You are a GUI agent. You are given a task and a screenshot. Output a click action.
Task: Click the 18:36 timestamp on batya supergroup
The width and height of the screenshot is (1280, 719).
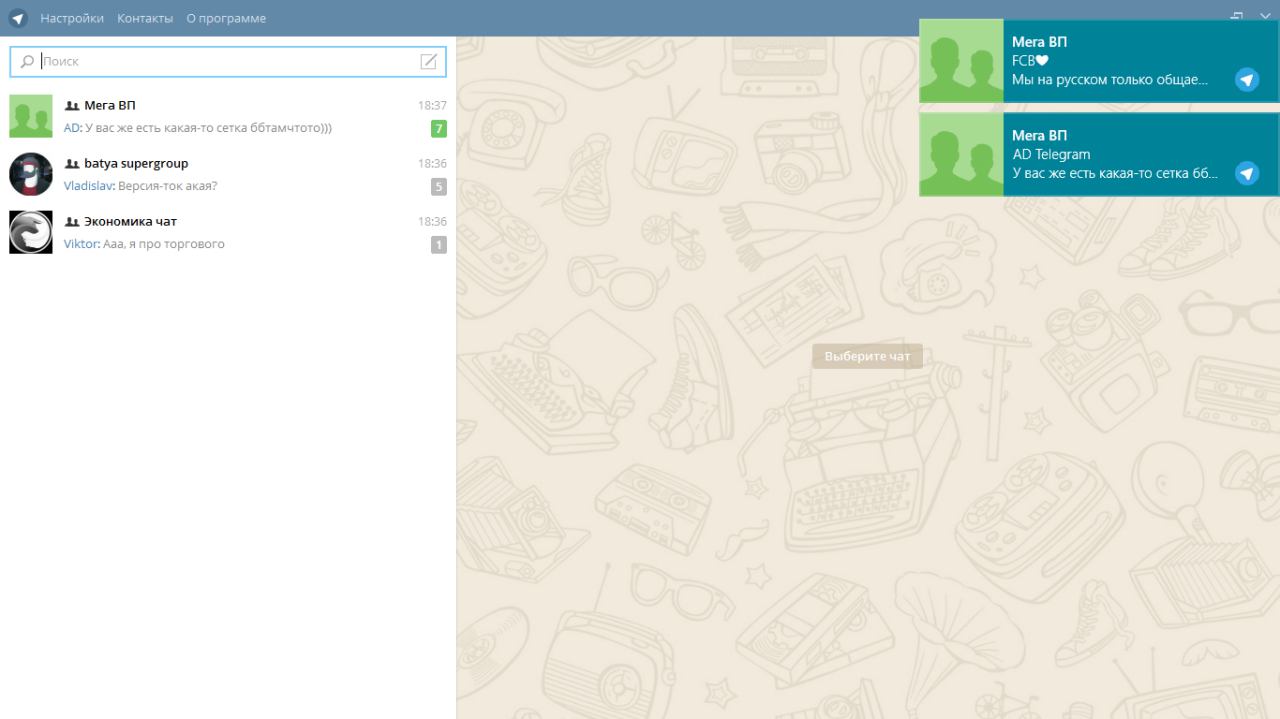(432, 163)
